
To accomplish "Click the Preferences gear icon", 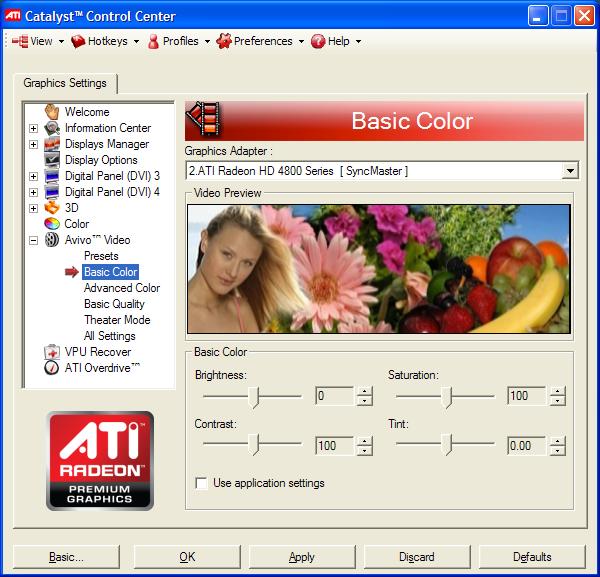I will (224, 41).
